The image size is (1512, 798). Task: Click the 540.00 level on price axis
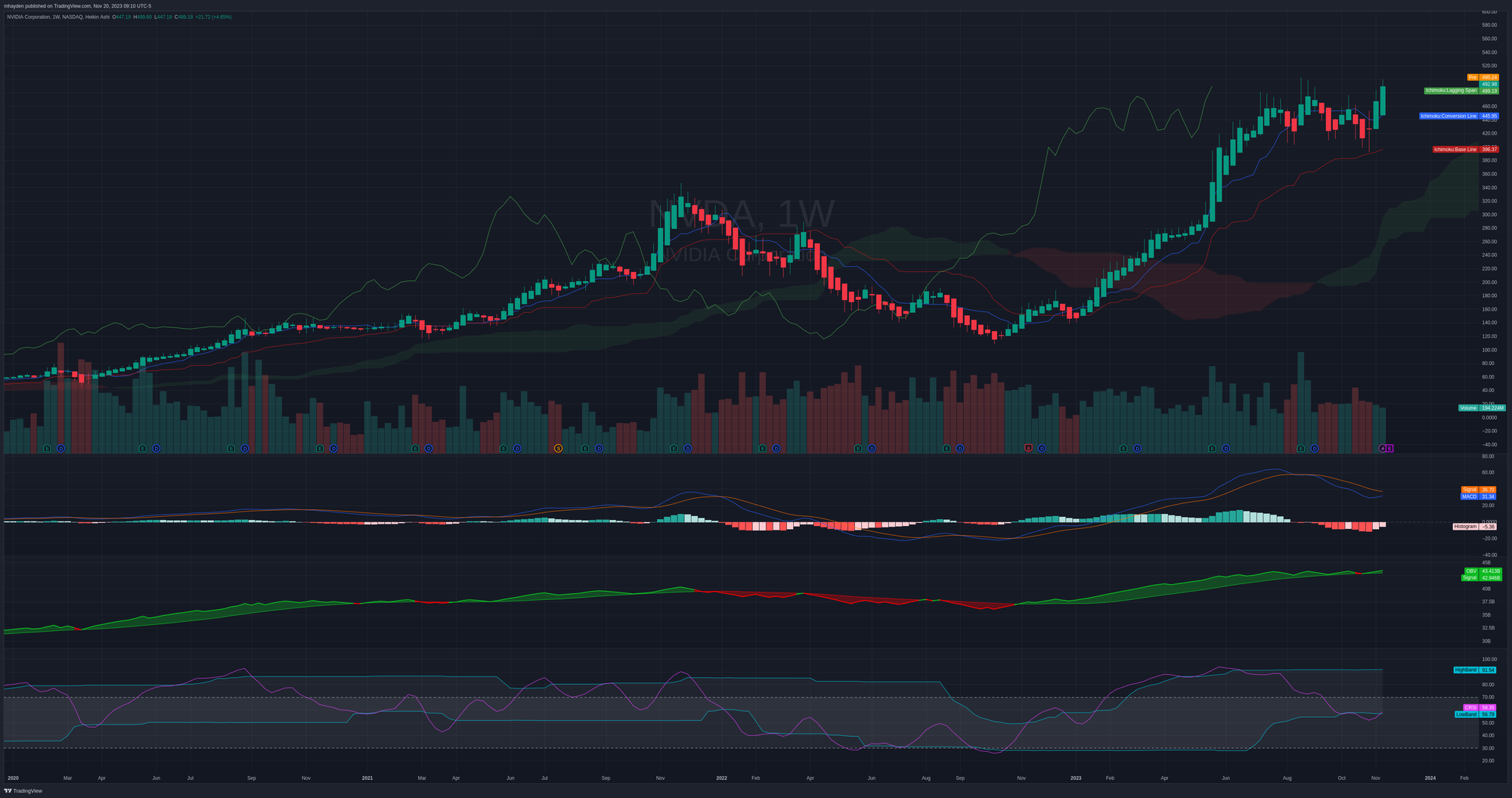[x=1489, y=53]
